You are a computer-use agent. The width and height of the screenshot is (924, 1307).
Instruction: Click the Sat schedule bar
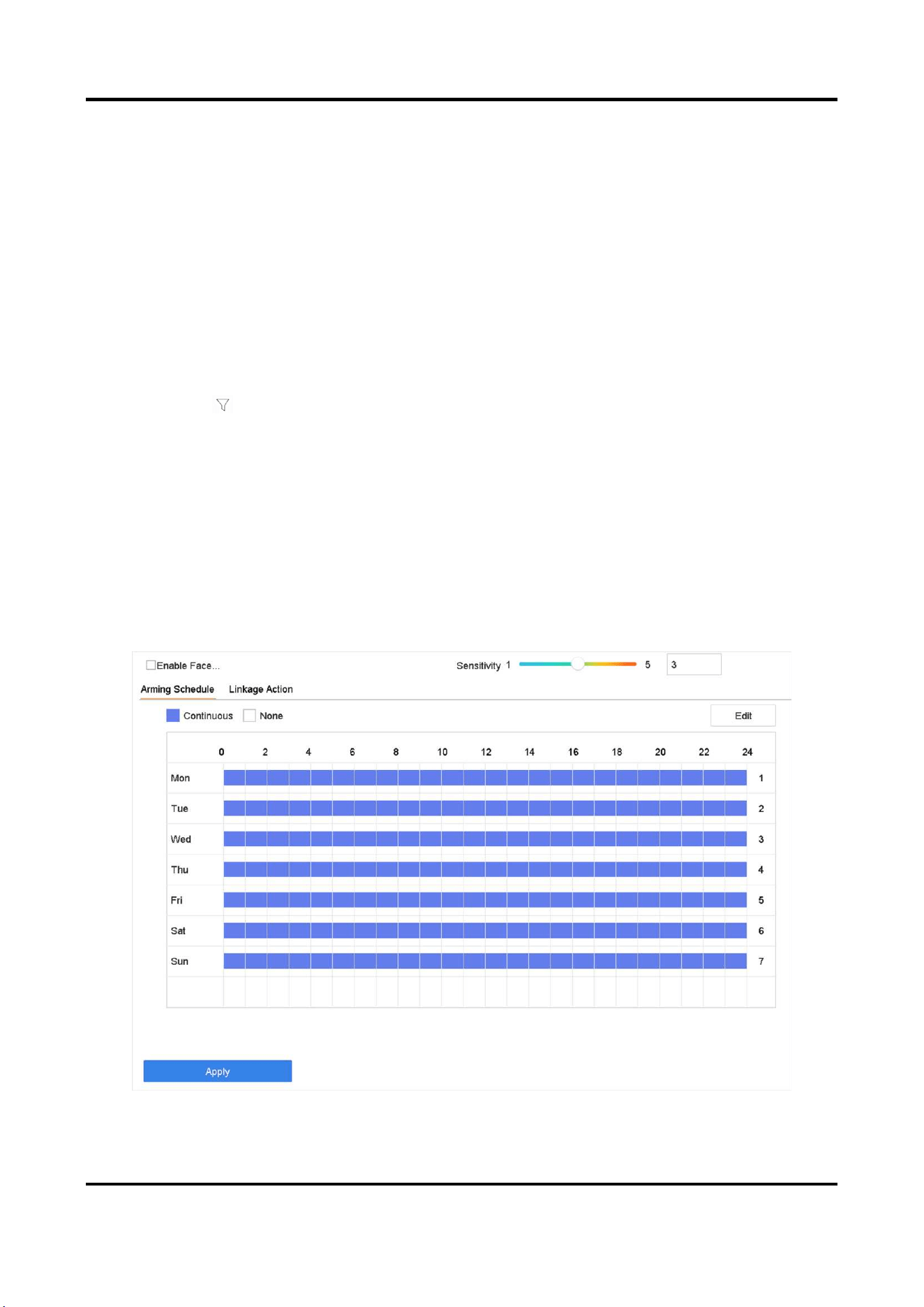tap(485, 931)
